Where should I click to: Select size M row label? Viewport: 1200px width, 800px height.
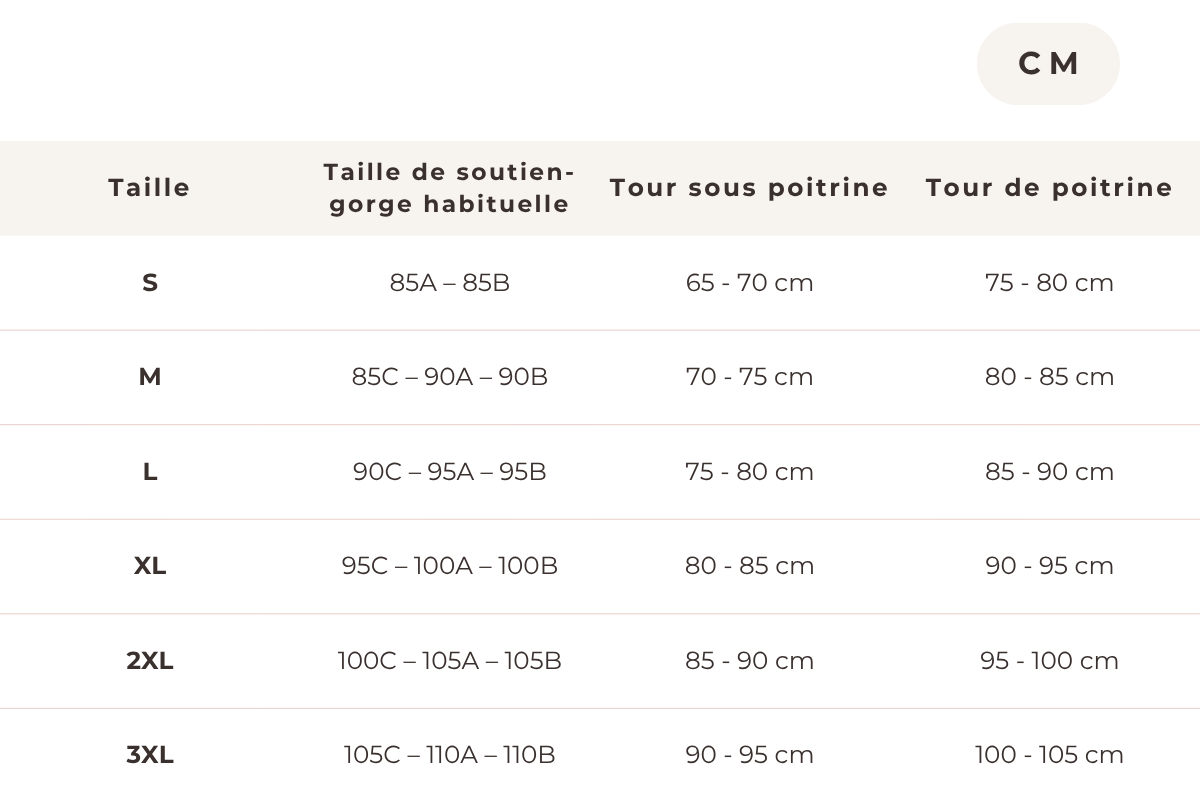(150, 377)
